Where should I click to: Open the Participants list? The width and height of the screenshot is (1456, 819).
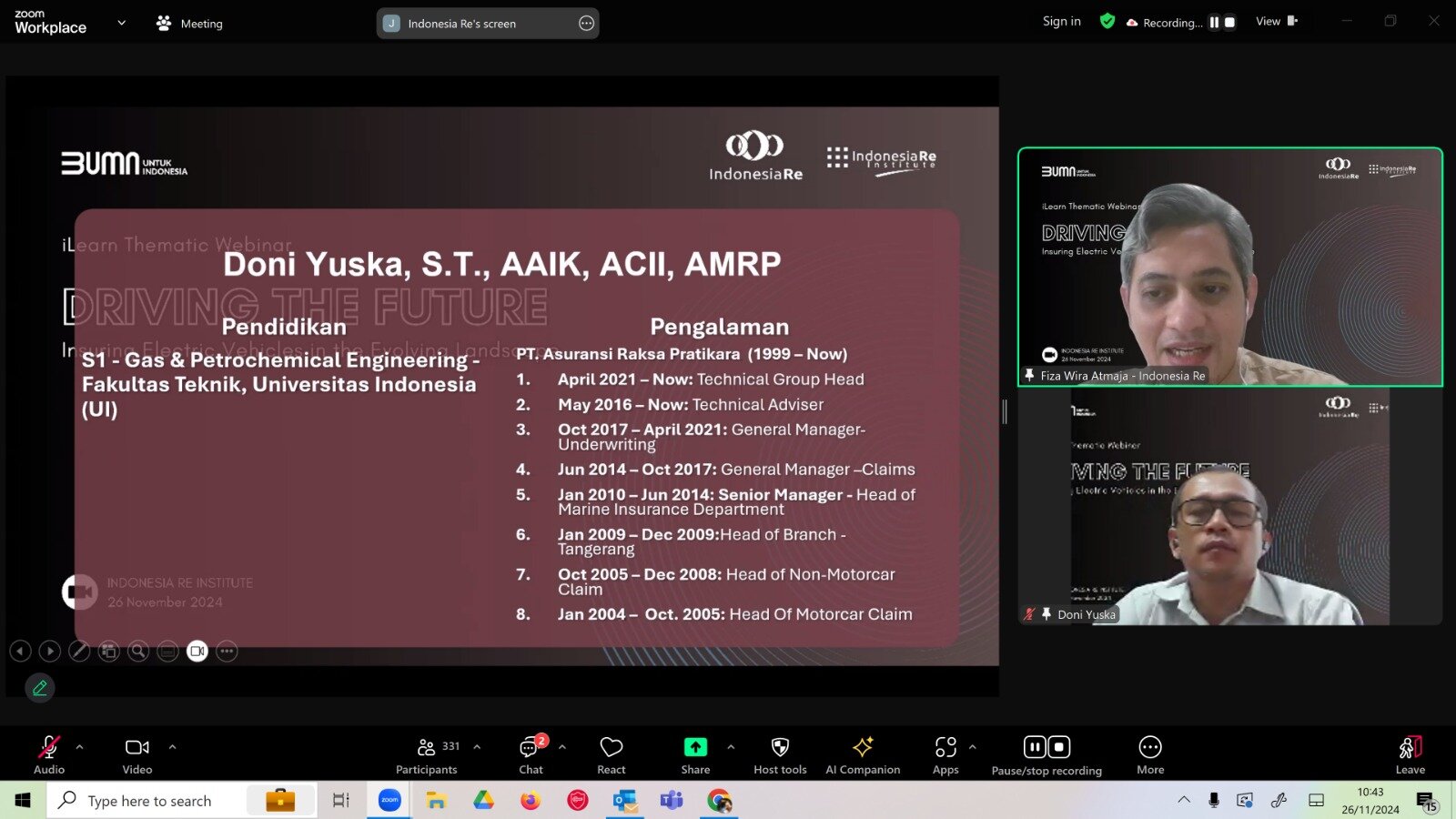point(426,754)
